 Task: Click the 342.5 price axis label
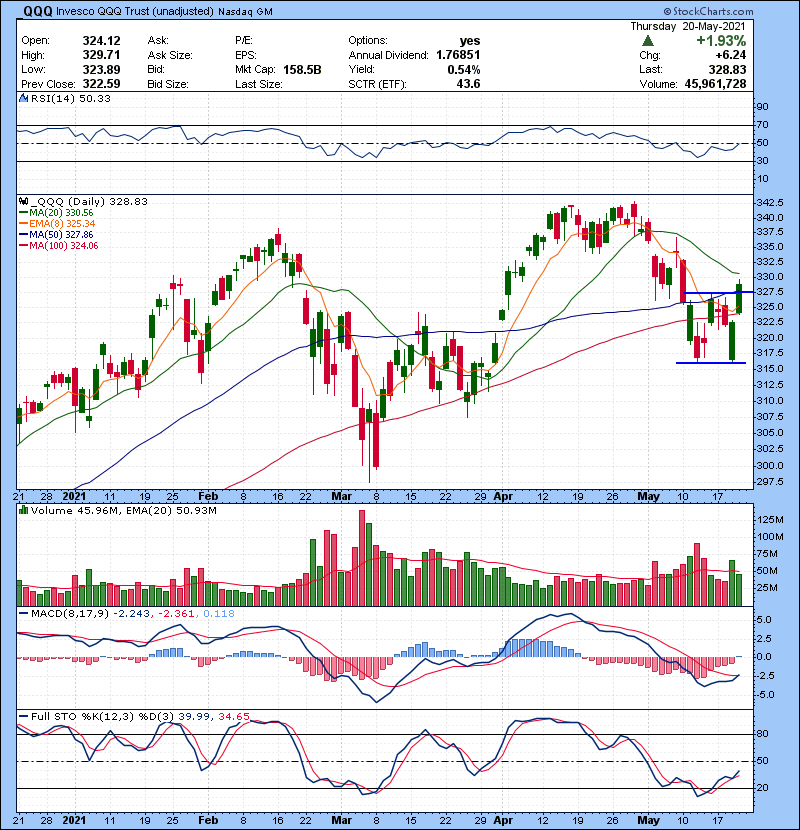point(770,203)
